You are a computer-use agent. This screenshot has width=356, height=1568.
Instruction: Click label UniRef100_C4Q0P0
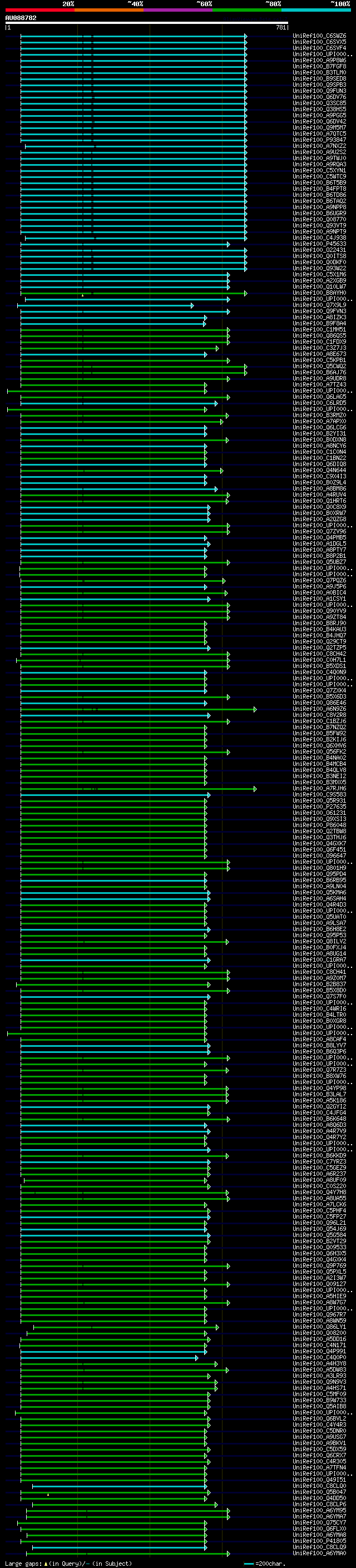point(319,1357)
